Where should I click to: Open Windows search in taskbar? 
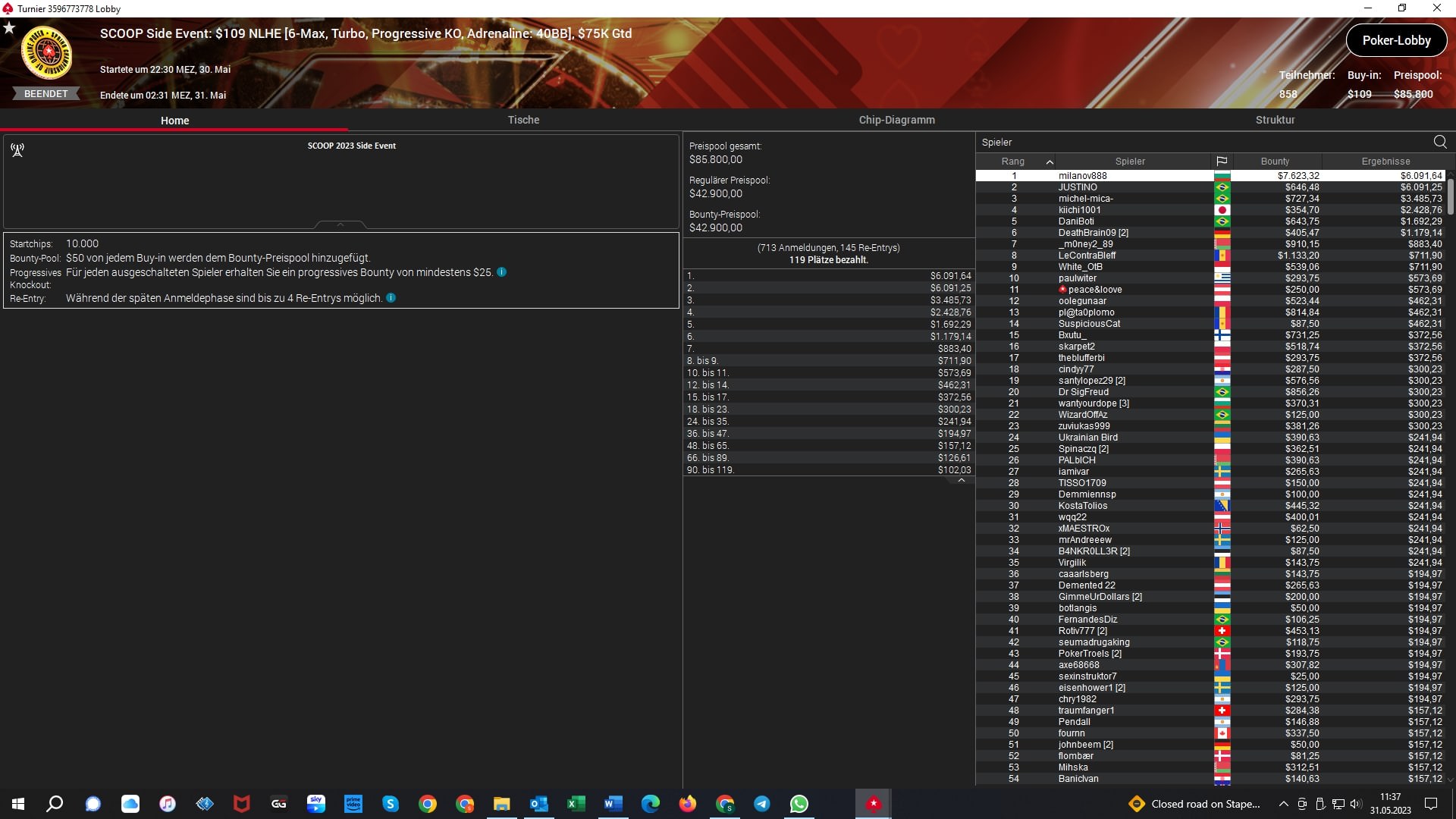coord(55,804)
